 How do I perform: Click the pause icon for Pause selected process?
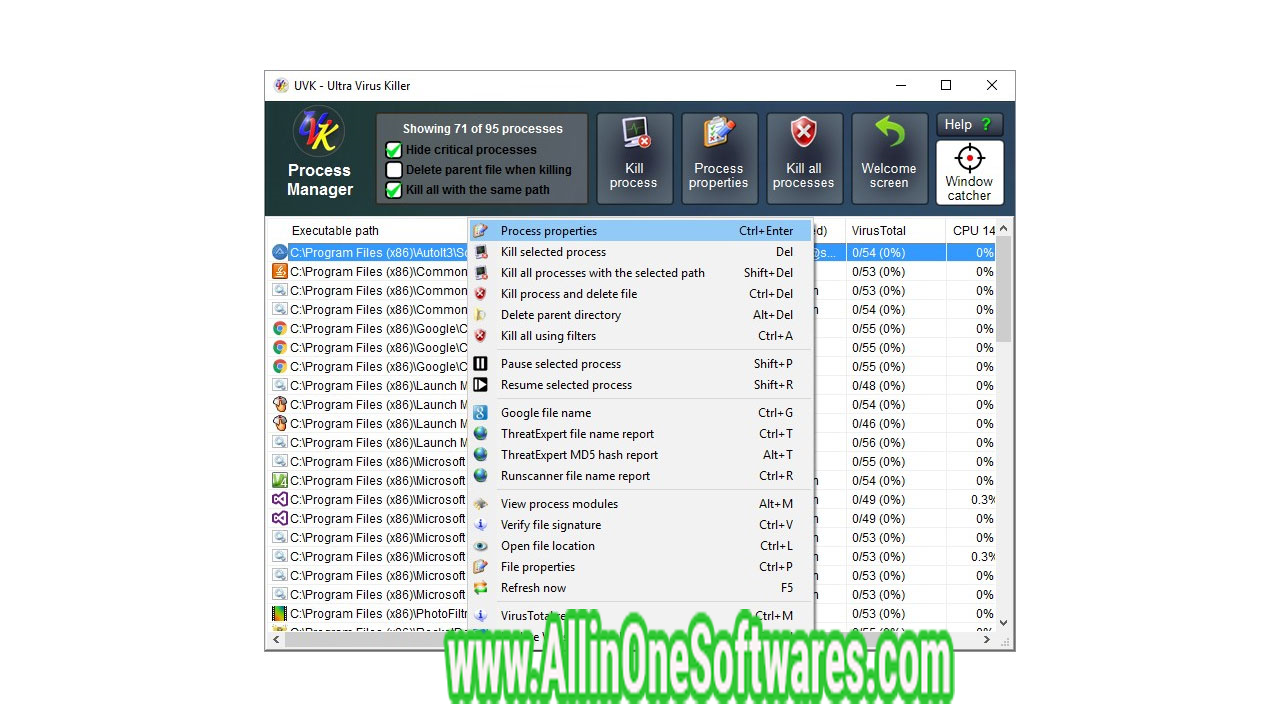[481, 364]
